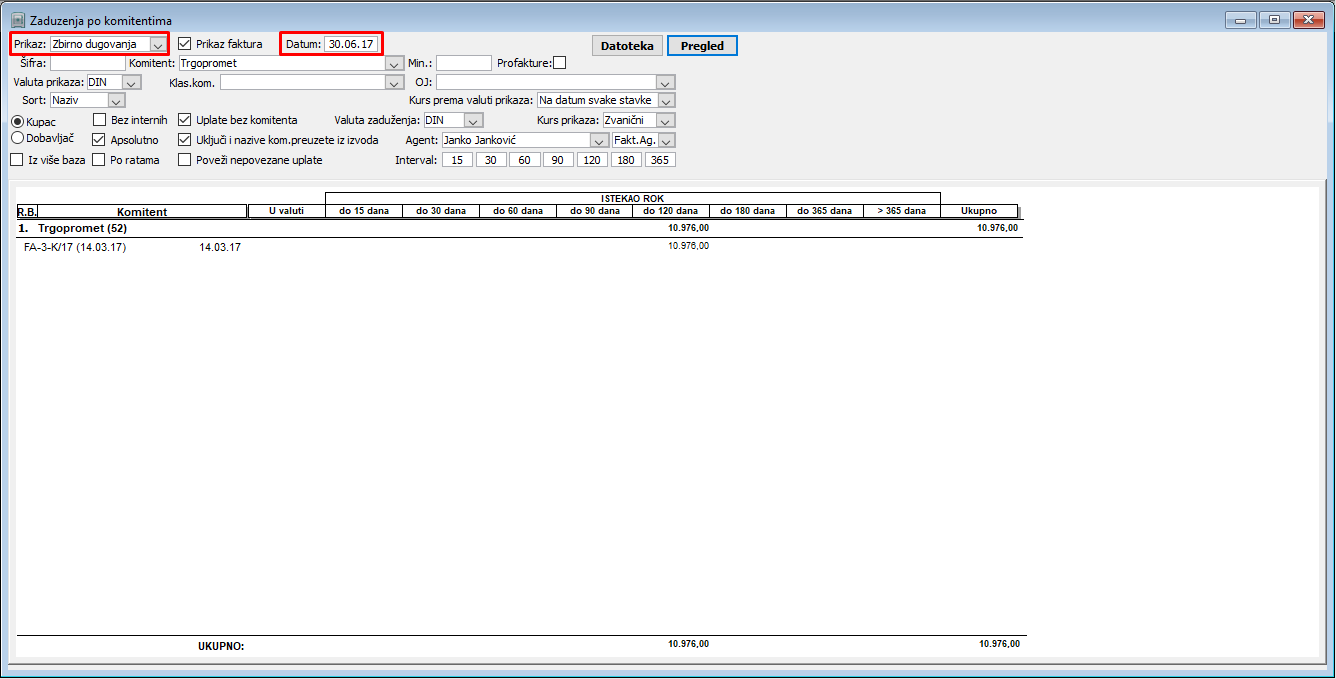This screenshot has width=1336, height=679.
Task: Toggle Uplate bez komitenta checkbox
Action: pos(185,120)
